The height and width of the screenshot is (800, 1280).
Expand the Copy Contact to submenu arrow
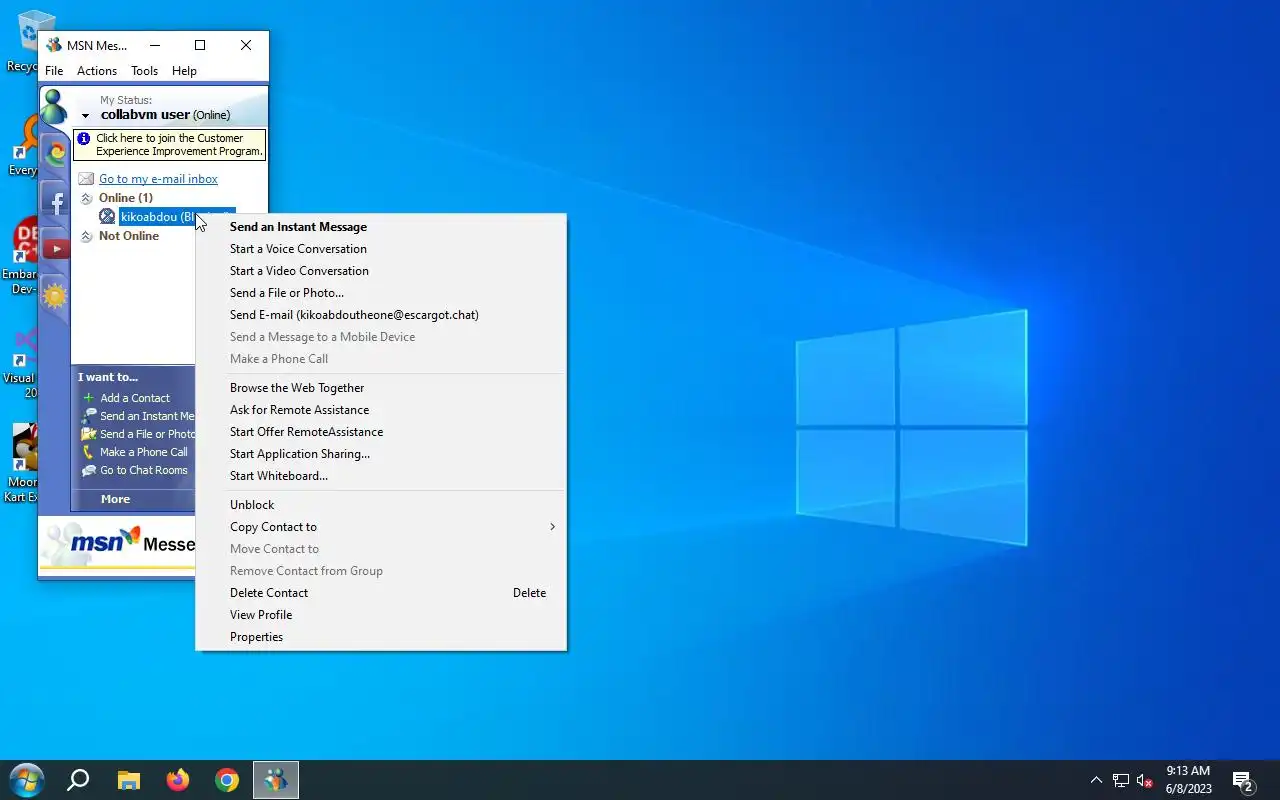pyautogui.click(x=552, y=527)
